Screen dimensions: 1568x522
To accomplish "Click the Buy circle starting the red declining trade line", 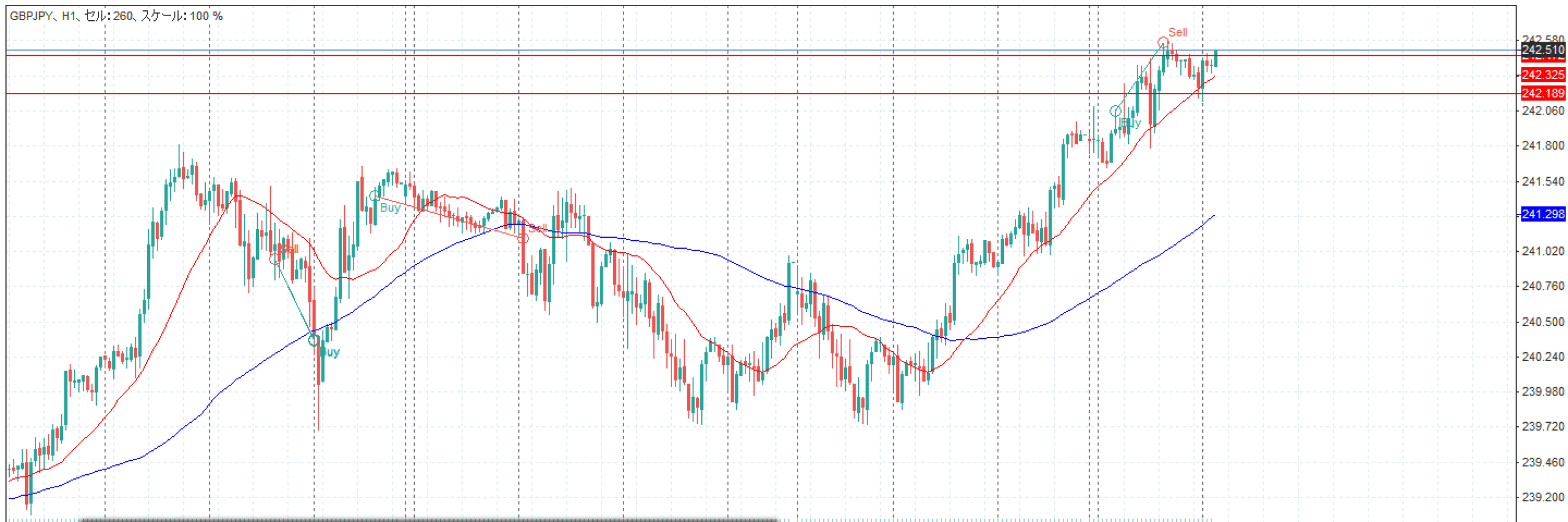I will (x=374, y=196).
